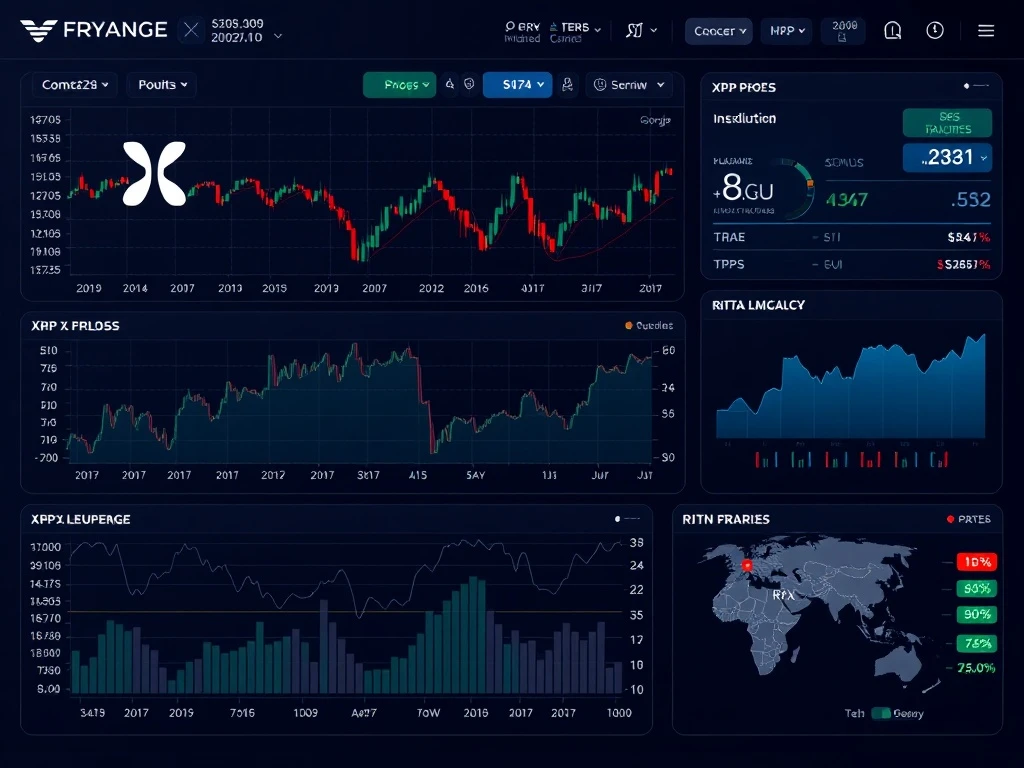
Task: Click the XRP X FRLOSS title
Action: pos(75,326)
